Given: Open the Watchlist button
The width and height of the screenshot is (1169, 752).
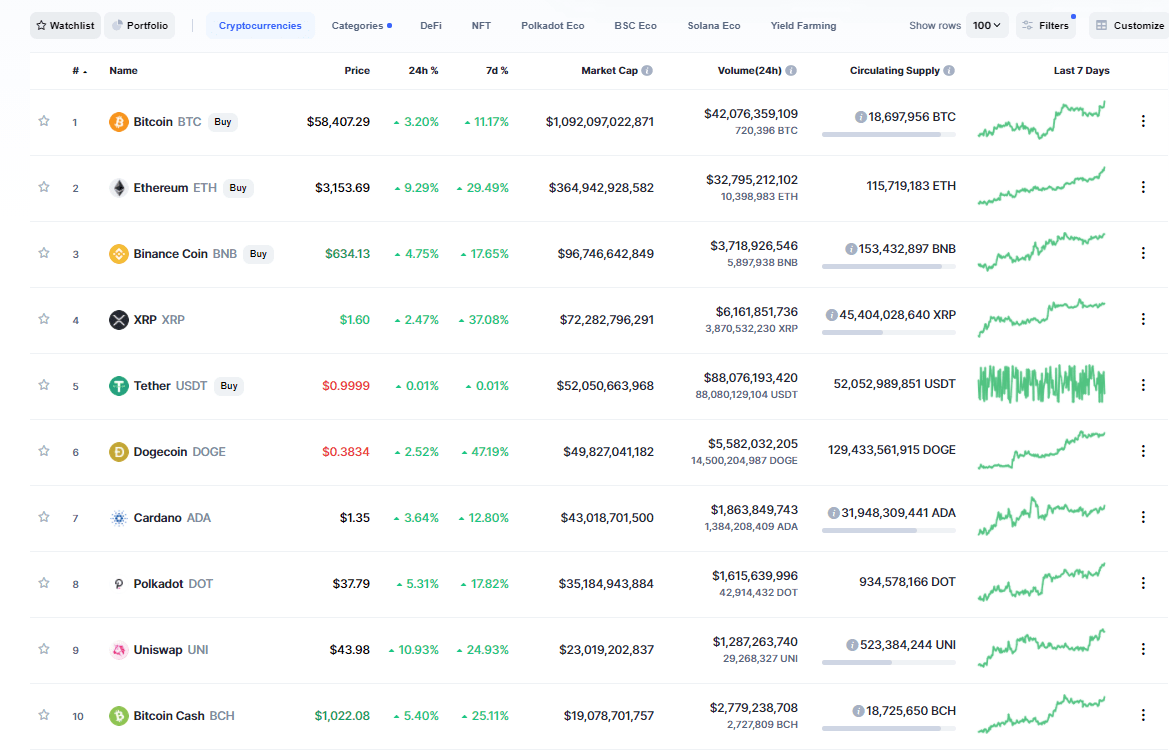Looking at the screenshot, I should click(x=66, y=25).
